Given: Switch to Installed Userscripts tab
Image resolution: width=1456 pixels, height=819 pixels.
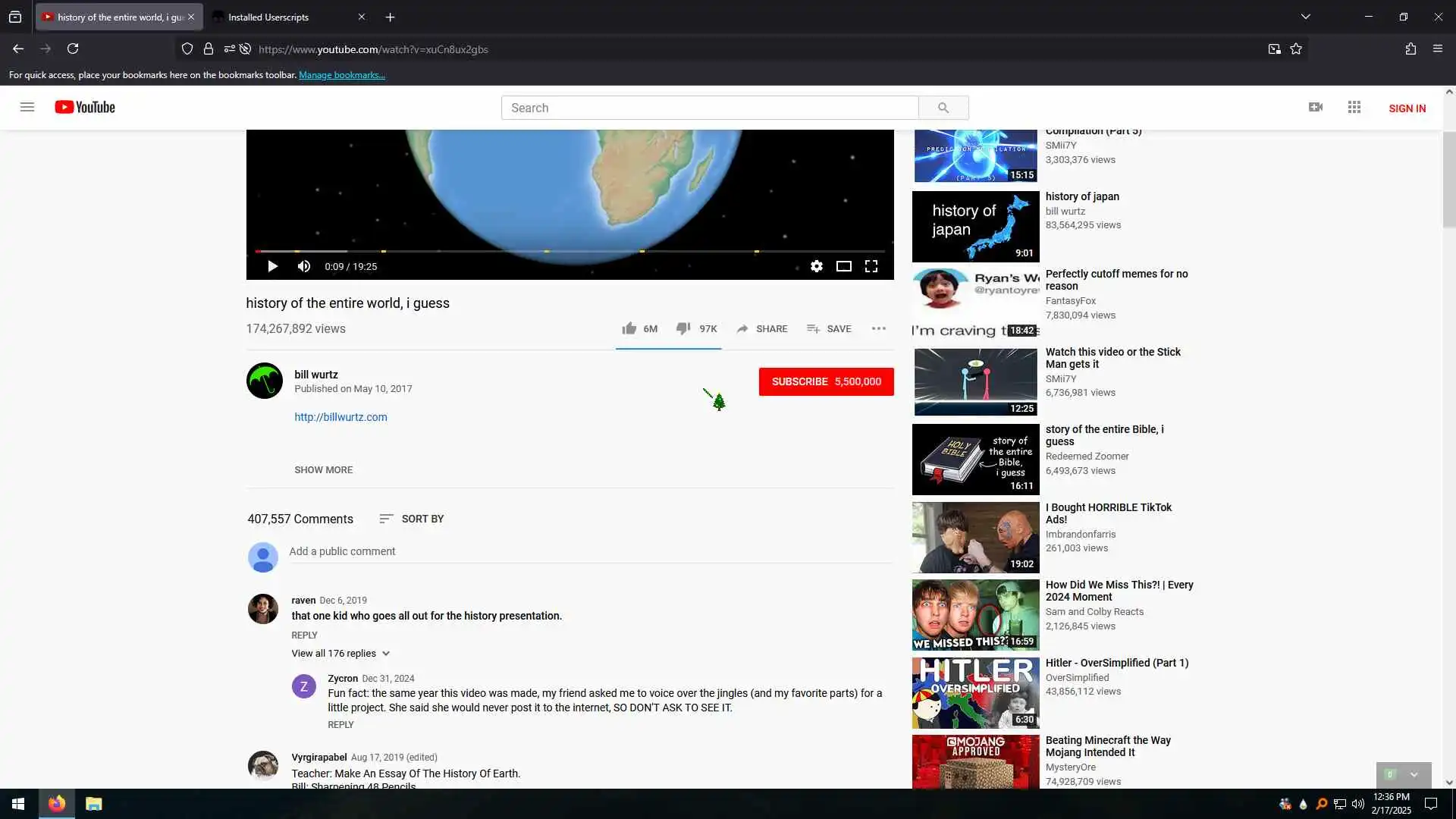Looking at the screenshot, I should pyautogui.click(x=268, y=17).
